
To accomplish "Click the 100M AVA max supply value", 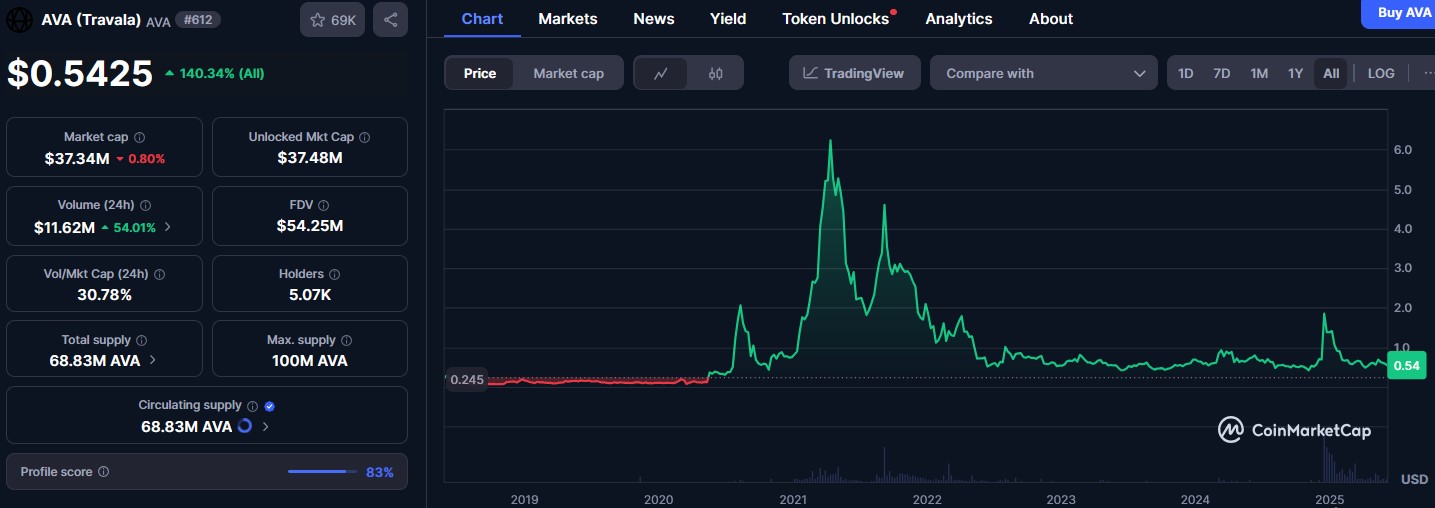I will 310,360.
